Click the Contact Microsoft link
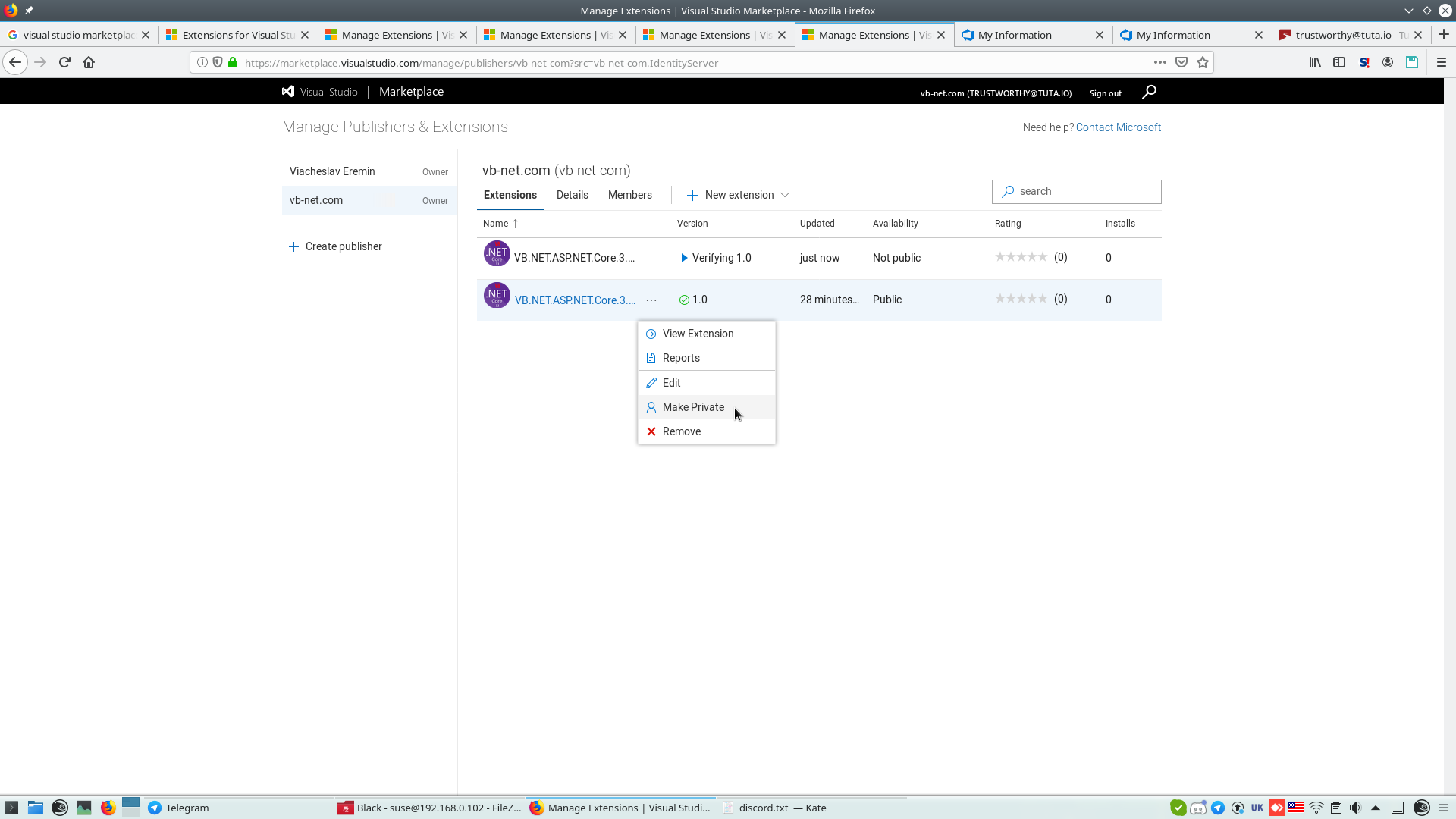 tap(1118, 127)
